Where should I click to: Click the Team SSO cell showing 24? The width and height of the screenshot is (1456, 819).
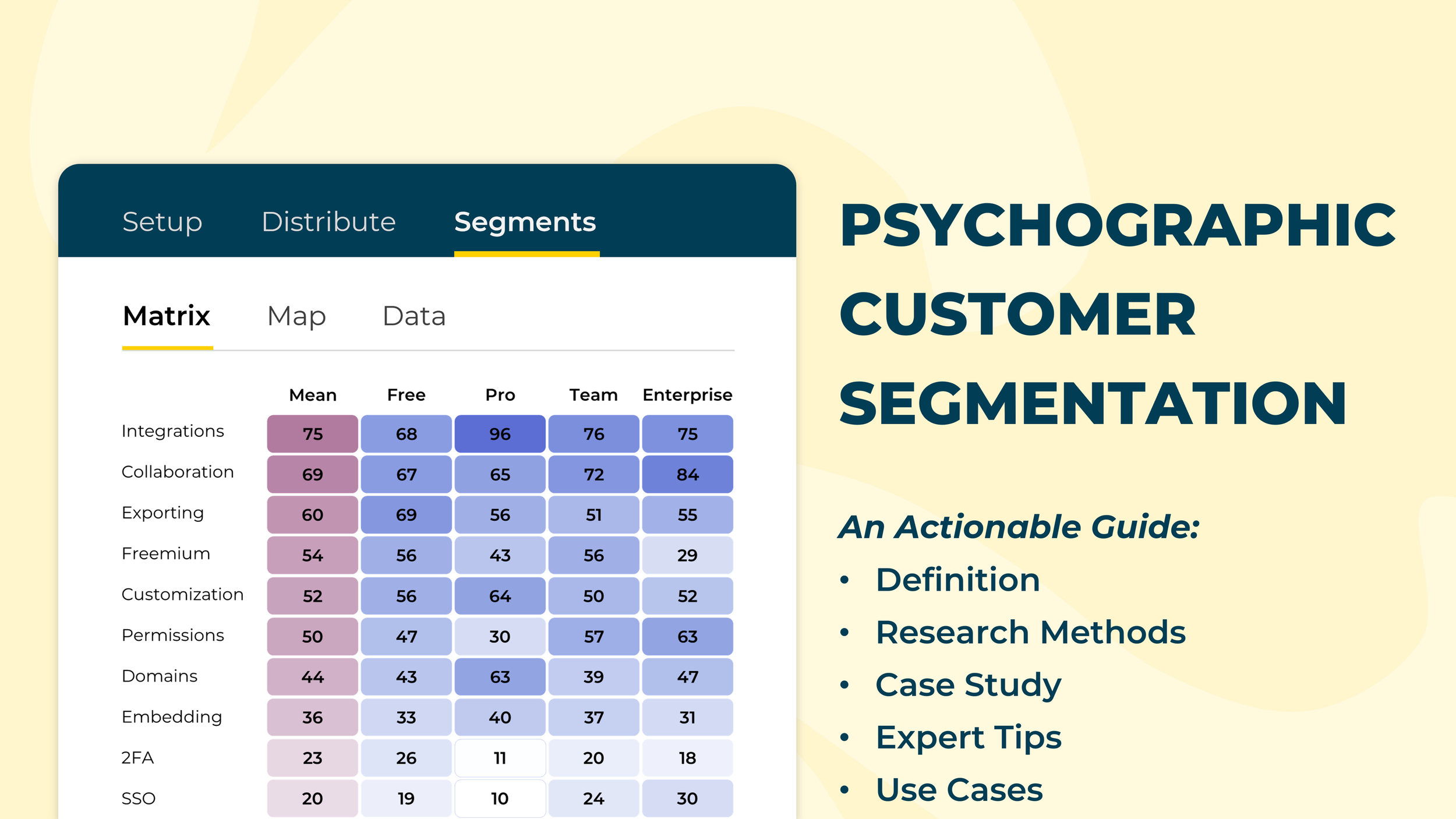(594, 798)
